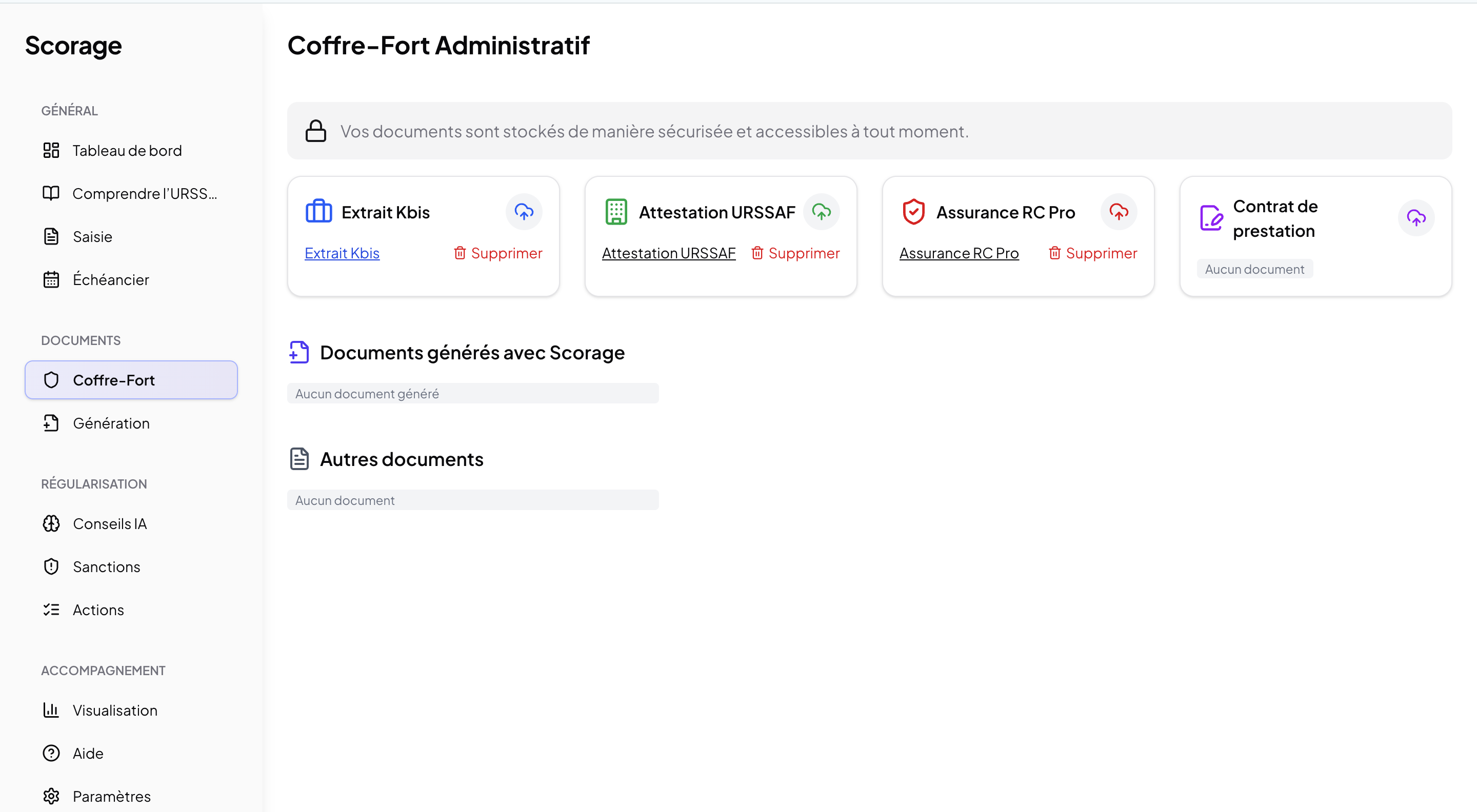Upload a Contrat de prestation document

coord(1415,218)
